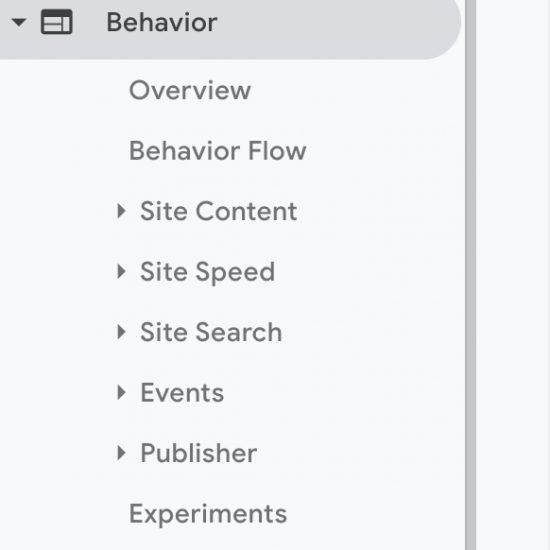Image resolution: width=550 pixels, height=550 pixels.
Task: Click the sidebar vertical scrollbar
Action: tap(471, 275)
